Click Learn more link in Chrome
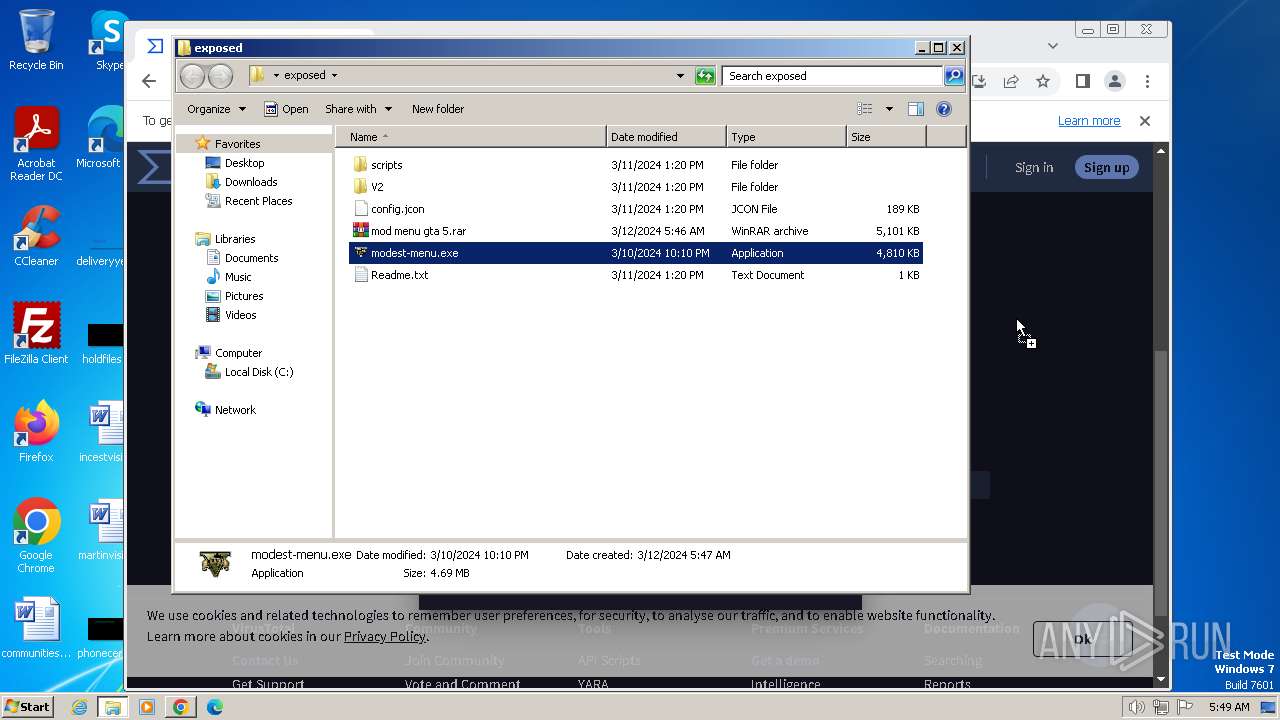 pos(1089,121)
